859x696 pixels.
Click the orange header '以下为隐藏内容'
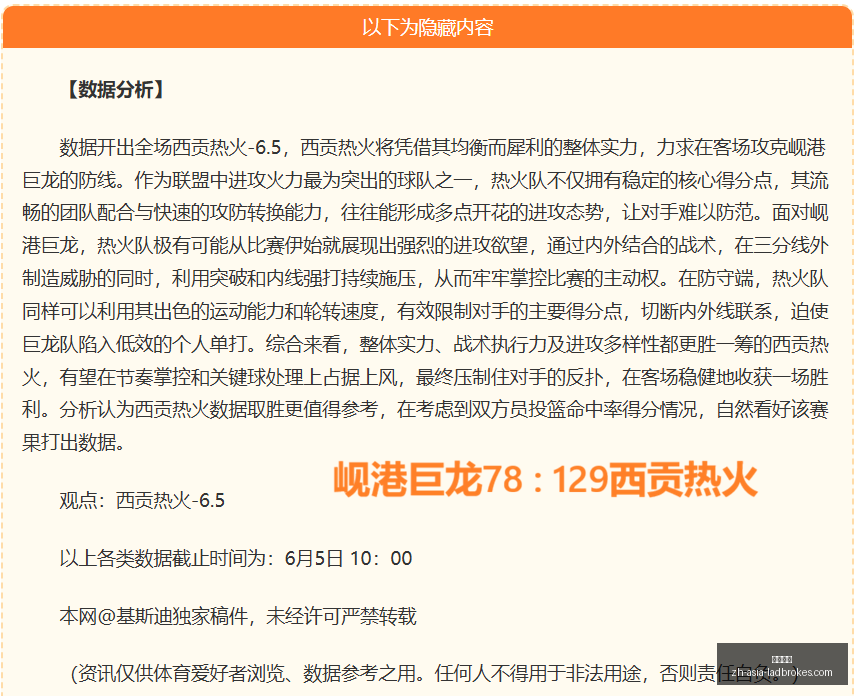point(427,27)
